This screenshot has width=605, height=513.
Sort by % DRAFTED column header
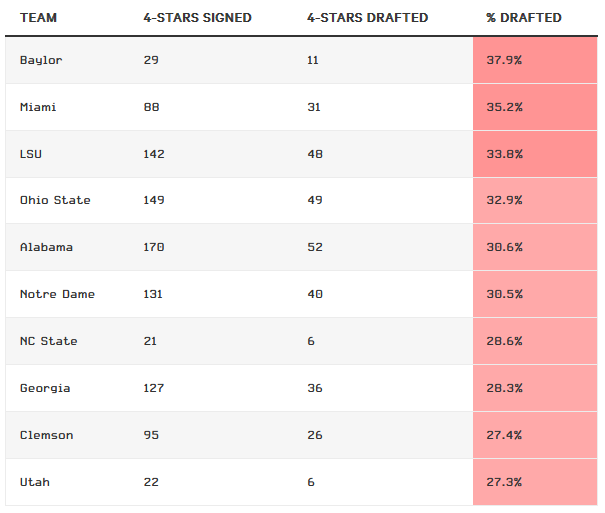point(523,18)
